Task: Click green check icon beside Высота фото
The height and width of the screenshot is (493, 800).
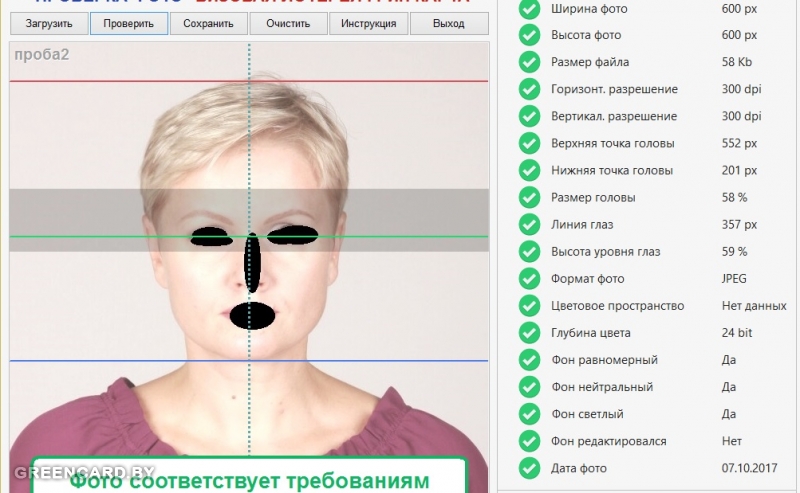Action: pyautogui.click(x=529, y=36)
